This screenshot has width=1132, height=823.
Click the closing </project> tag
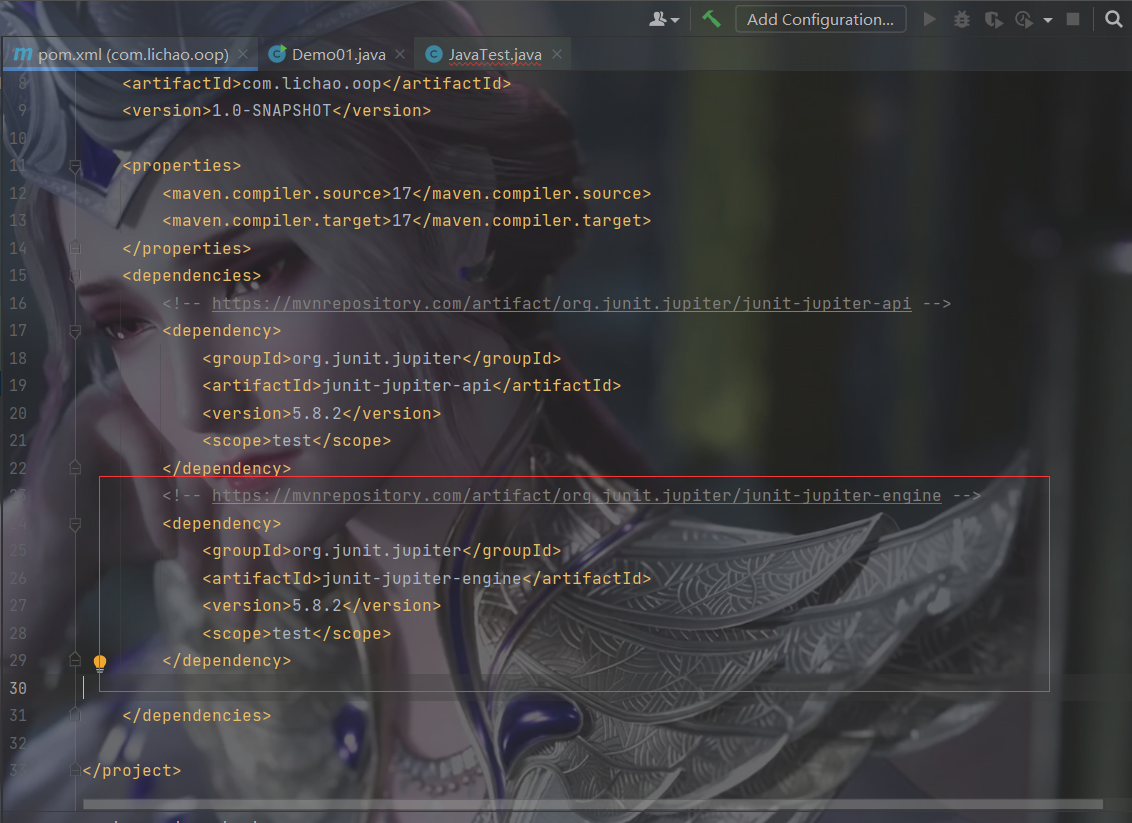(131, 770)
